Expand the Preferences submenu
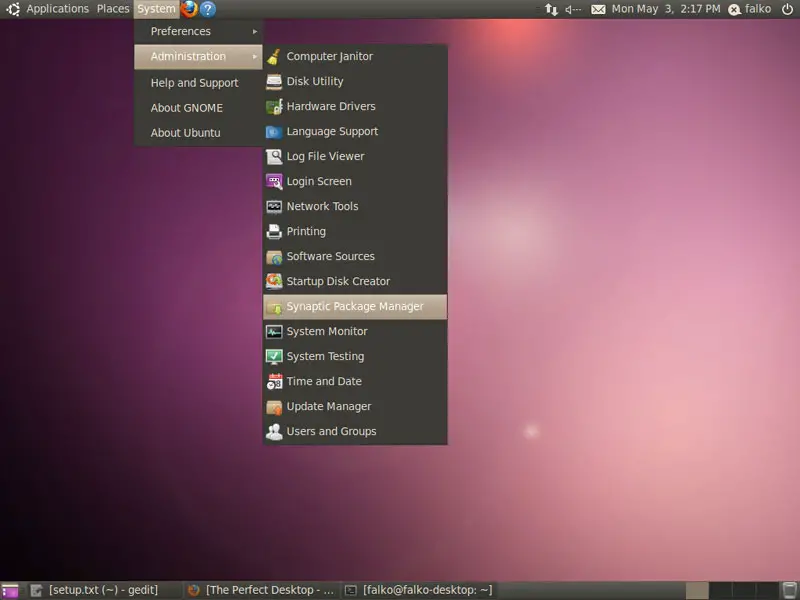This screenshot has height=600, width=800. coord(198,31)
